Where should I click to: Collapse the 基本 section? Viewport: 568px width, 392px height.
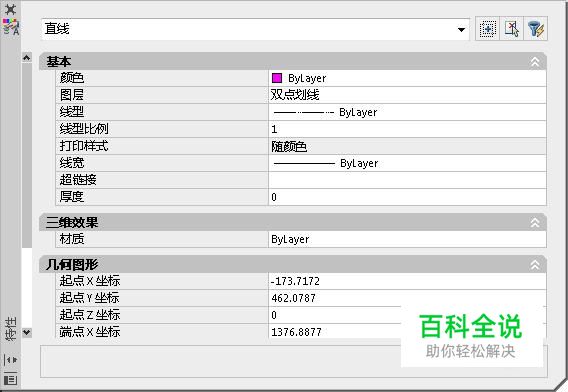click(535, 62)
